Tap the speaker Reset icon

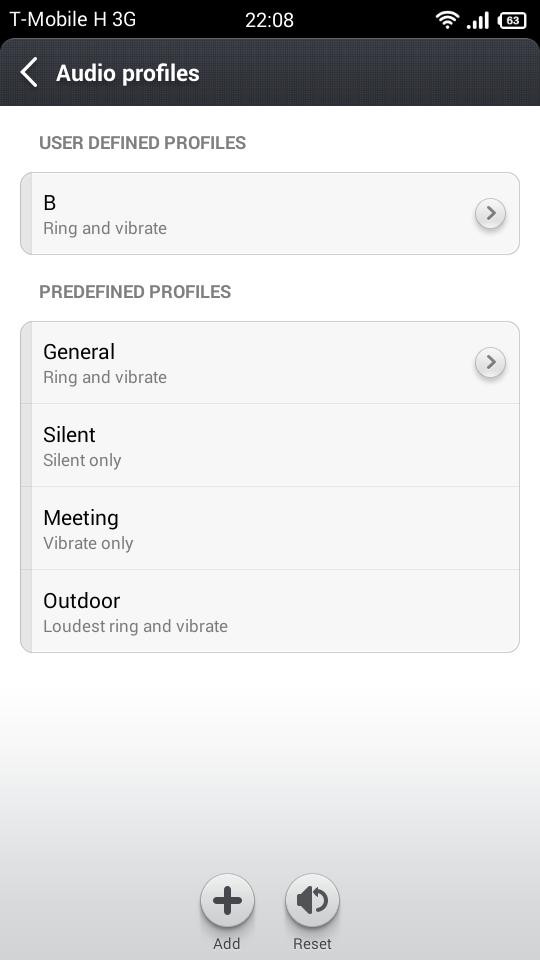312,901
